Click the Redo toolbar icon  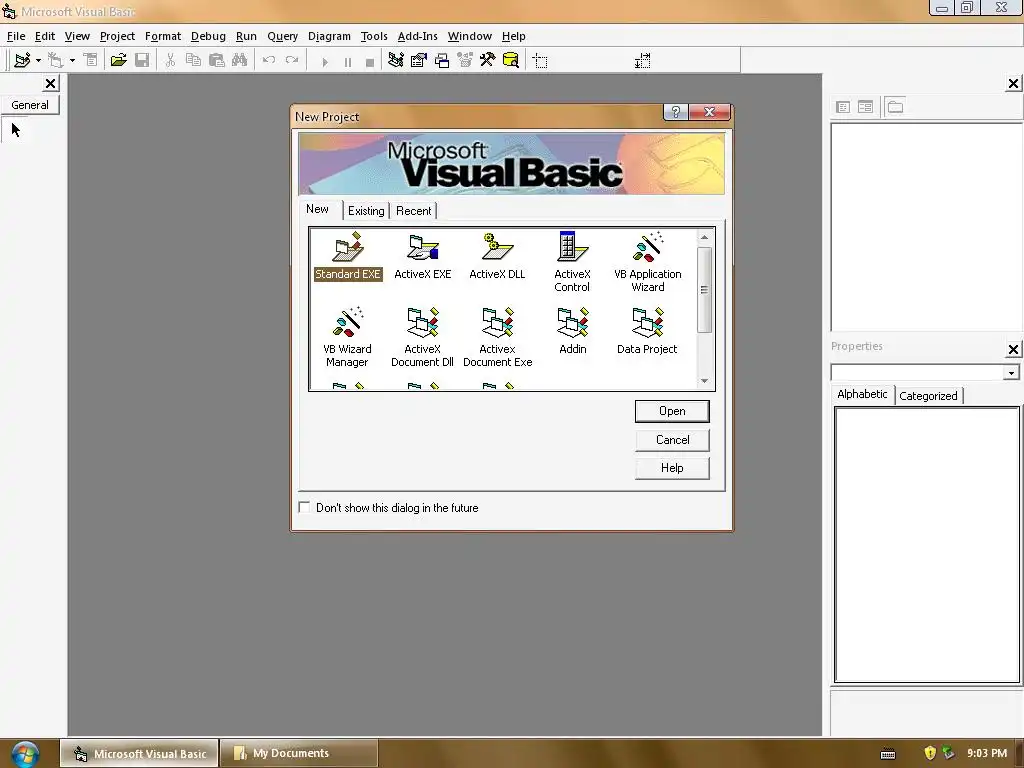[x=292, y=60]
